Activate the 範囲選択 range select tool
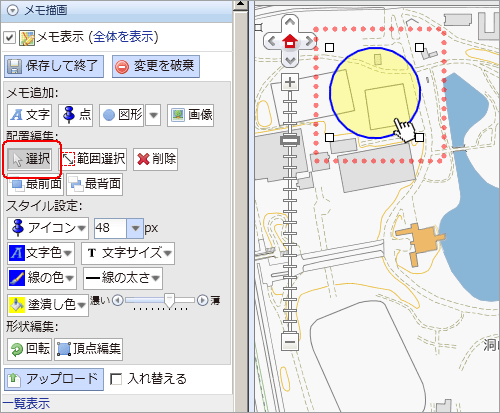Viewport: 500px width, 413px height. [94, 159]
